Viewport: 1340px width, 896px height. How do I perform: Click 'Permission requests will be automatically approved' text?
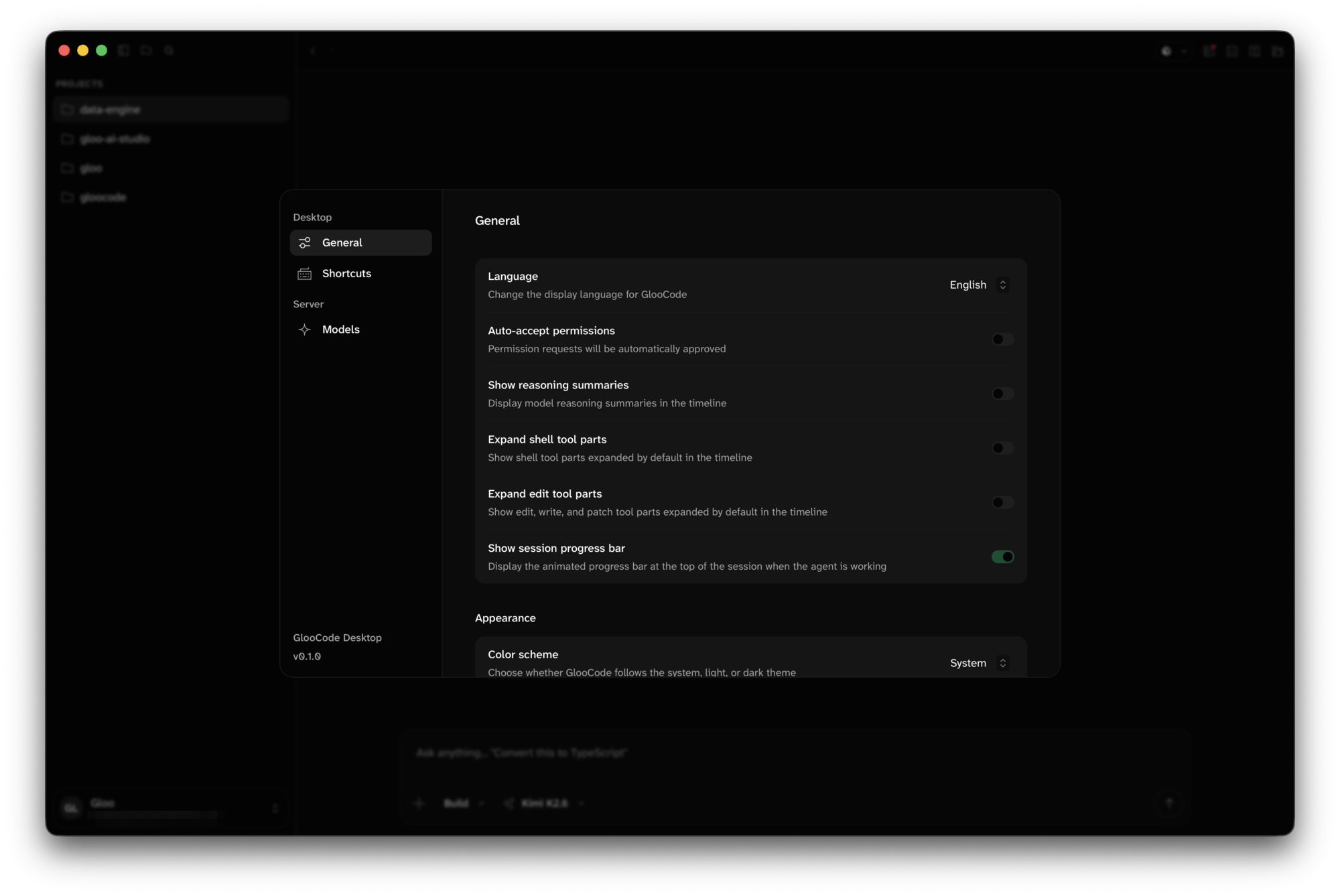(x=606, y=349)
